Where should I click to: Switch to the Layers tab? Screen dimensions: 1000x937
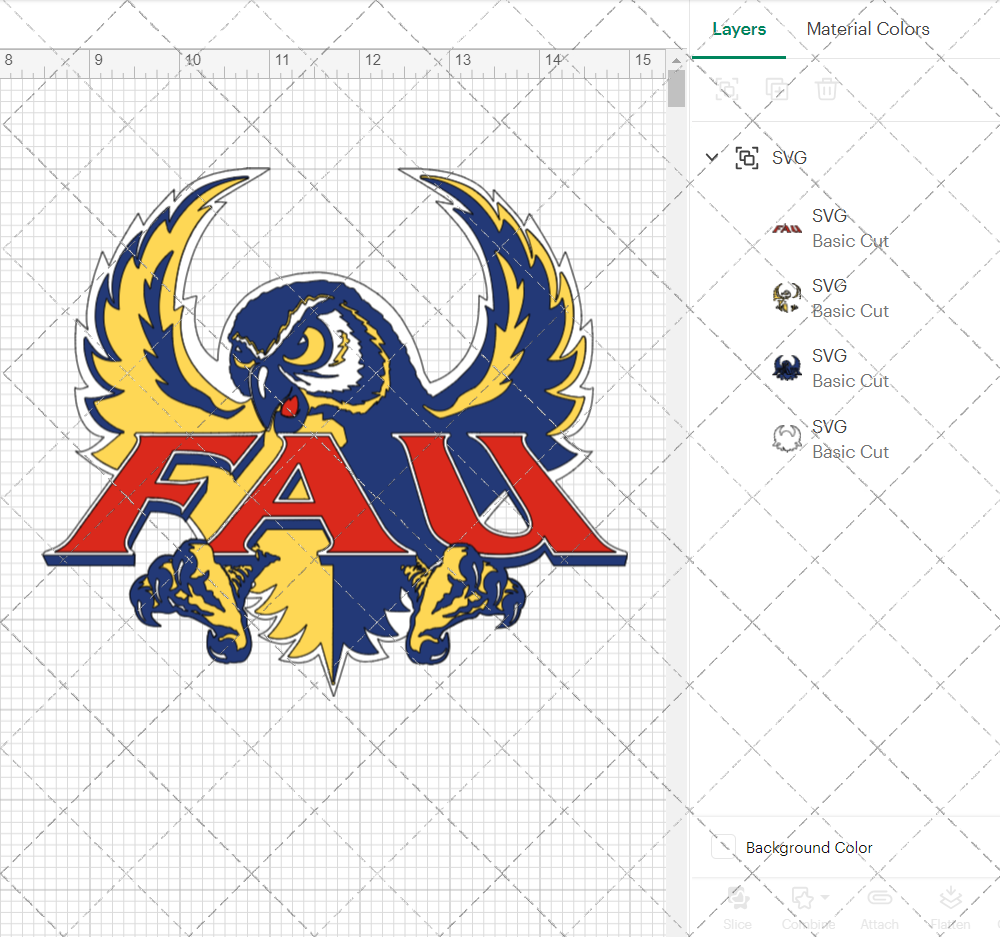point(739,29)
